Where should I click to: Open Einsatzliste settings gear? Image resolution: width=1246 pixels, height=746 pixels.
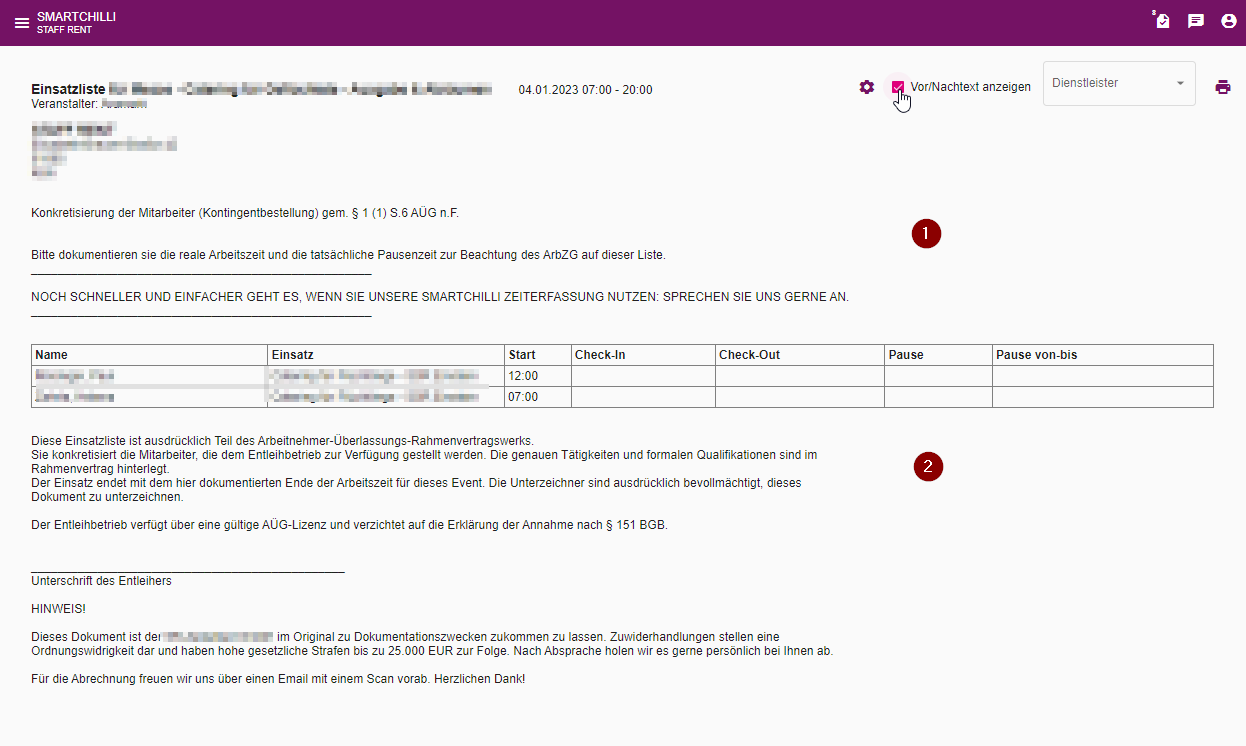(867, 87)
